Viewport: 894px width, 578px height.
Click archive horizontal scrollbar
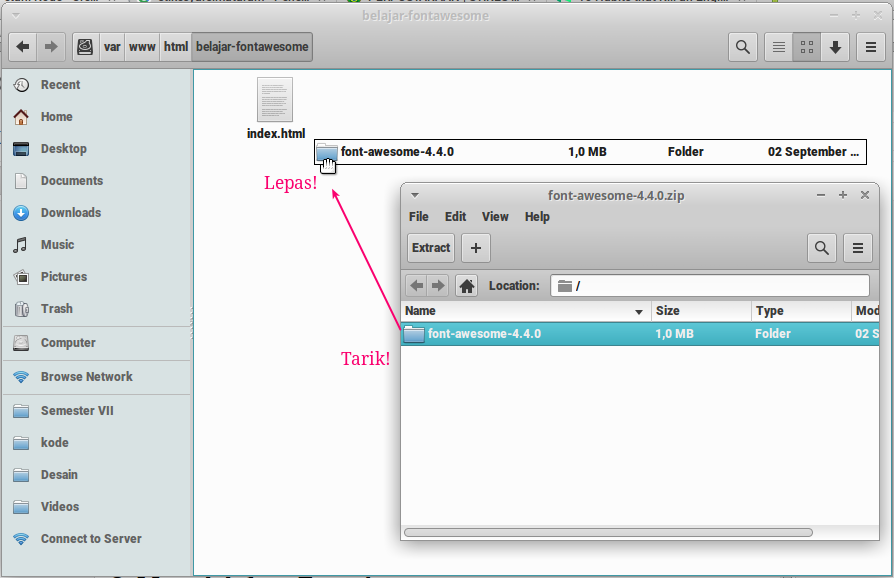click(608, 532)
